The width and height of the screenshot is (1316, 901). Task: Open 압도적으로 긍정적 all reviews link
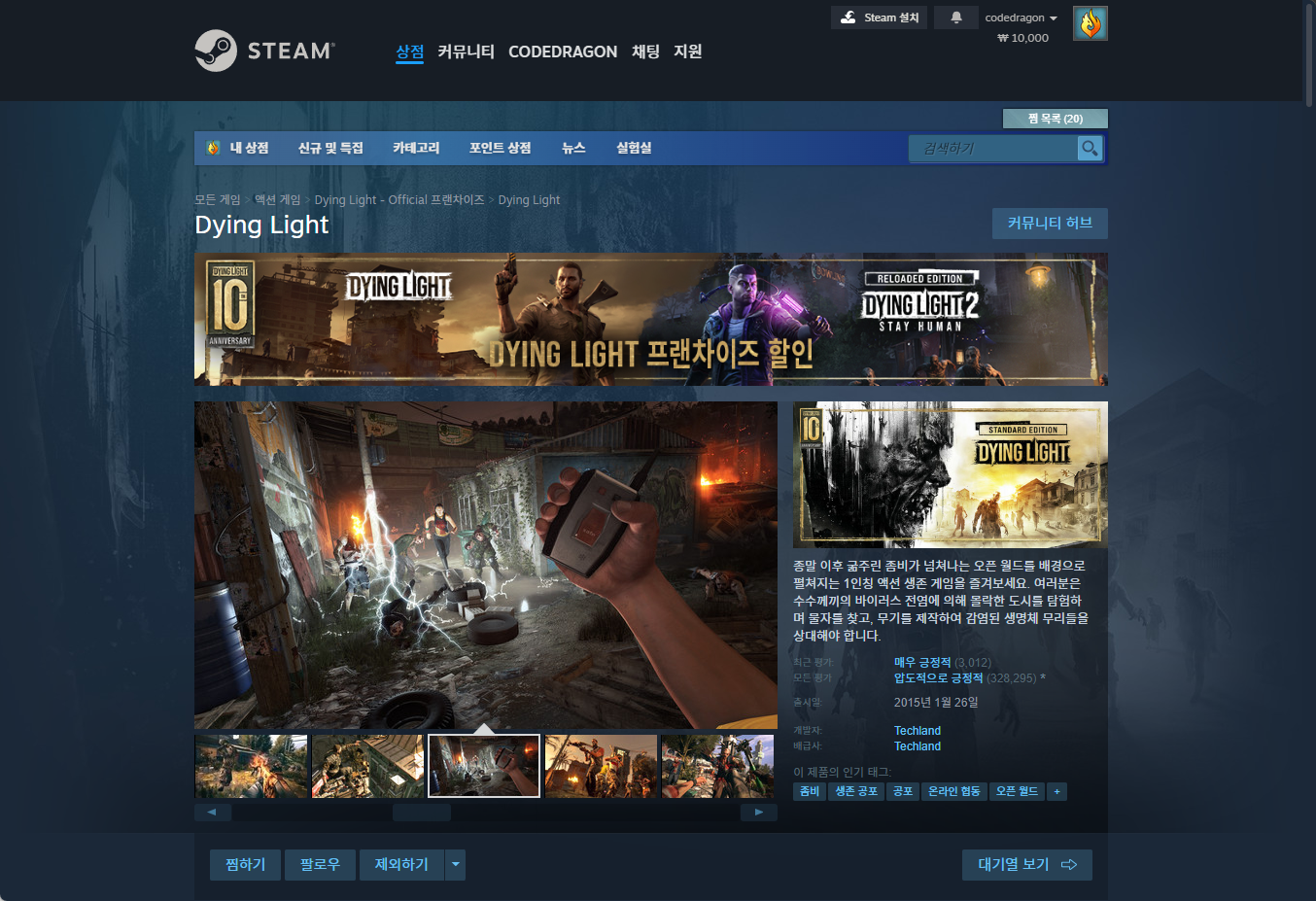pos(939,678)
